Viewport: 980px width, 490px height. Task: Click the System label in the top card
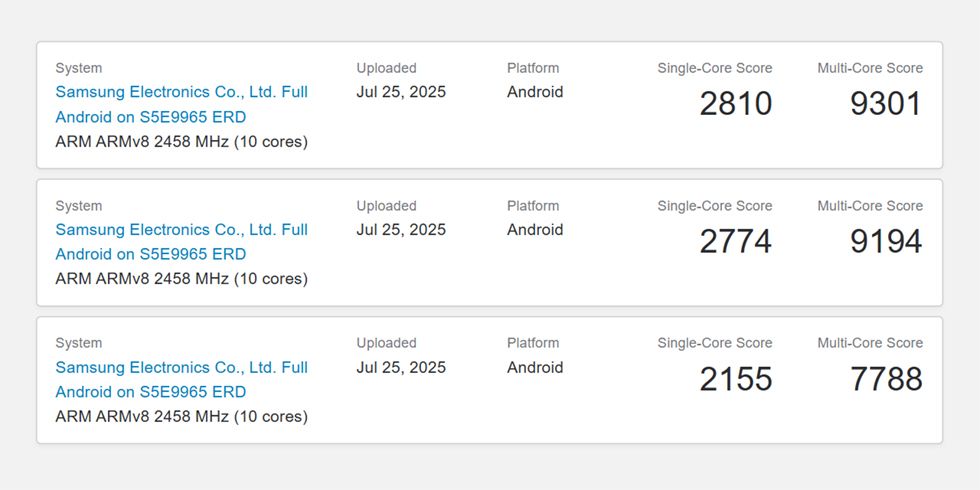pos(79,68)
